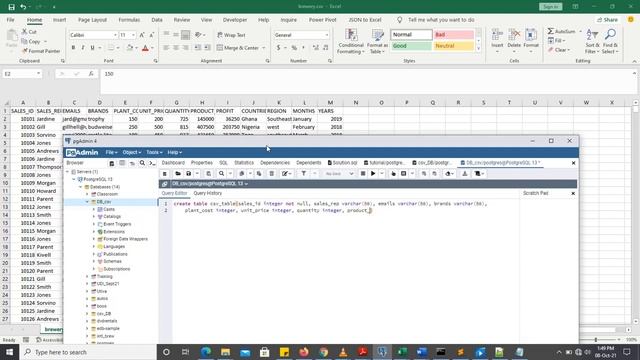Open the Formulas tab in Excel ribbon
This screenshot has width=640, height=360.
pos(129,20)
